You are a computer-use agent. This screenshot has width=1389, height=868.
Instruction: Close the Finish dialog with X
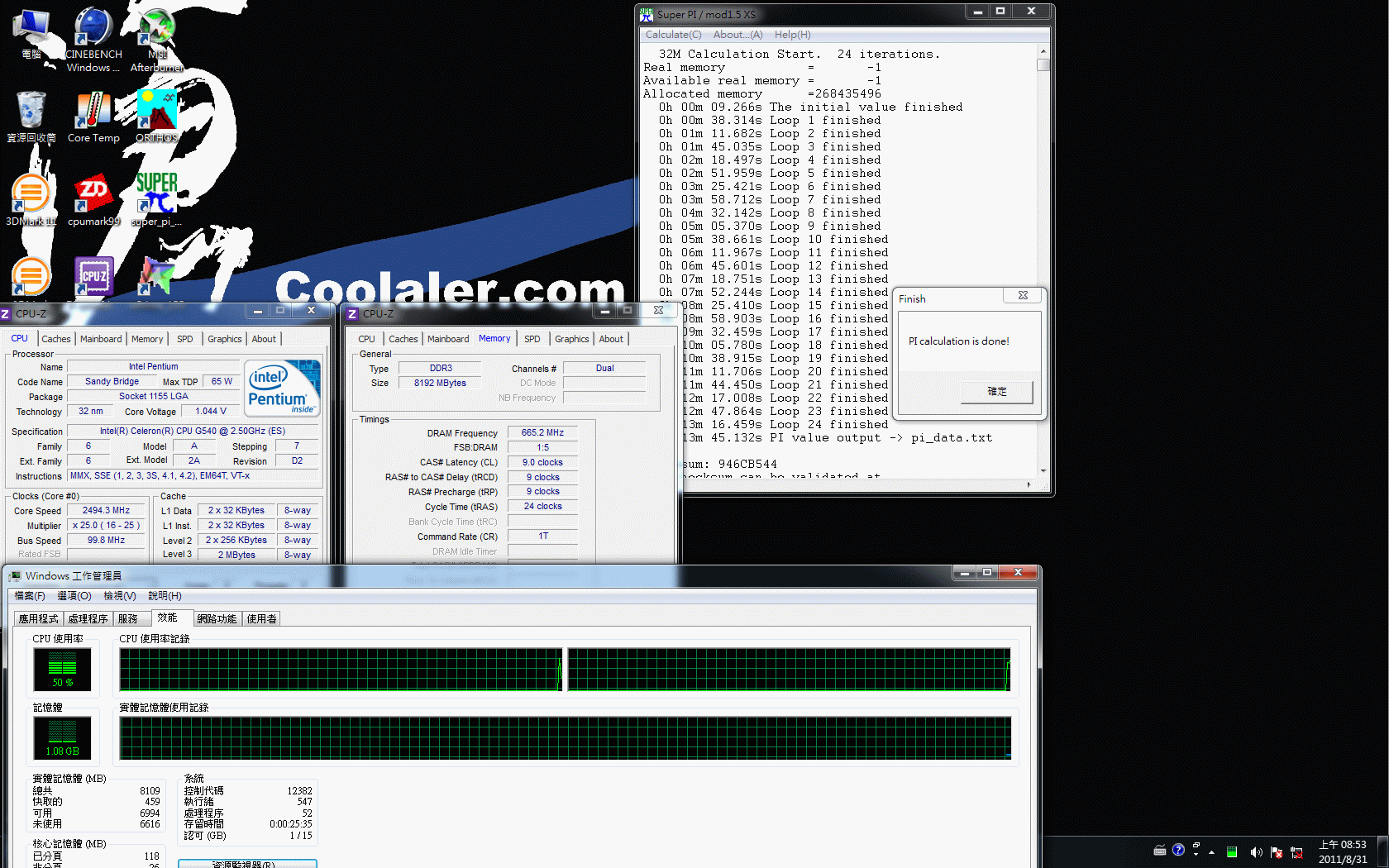(1023, 295)
